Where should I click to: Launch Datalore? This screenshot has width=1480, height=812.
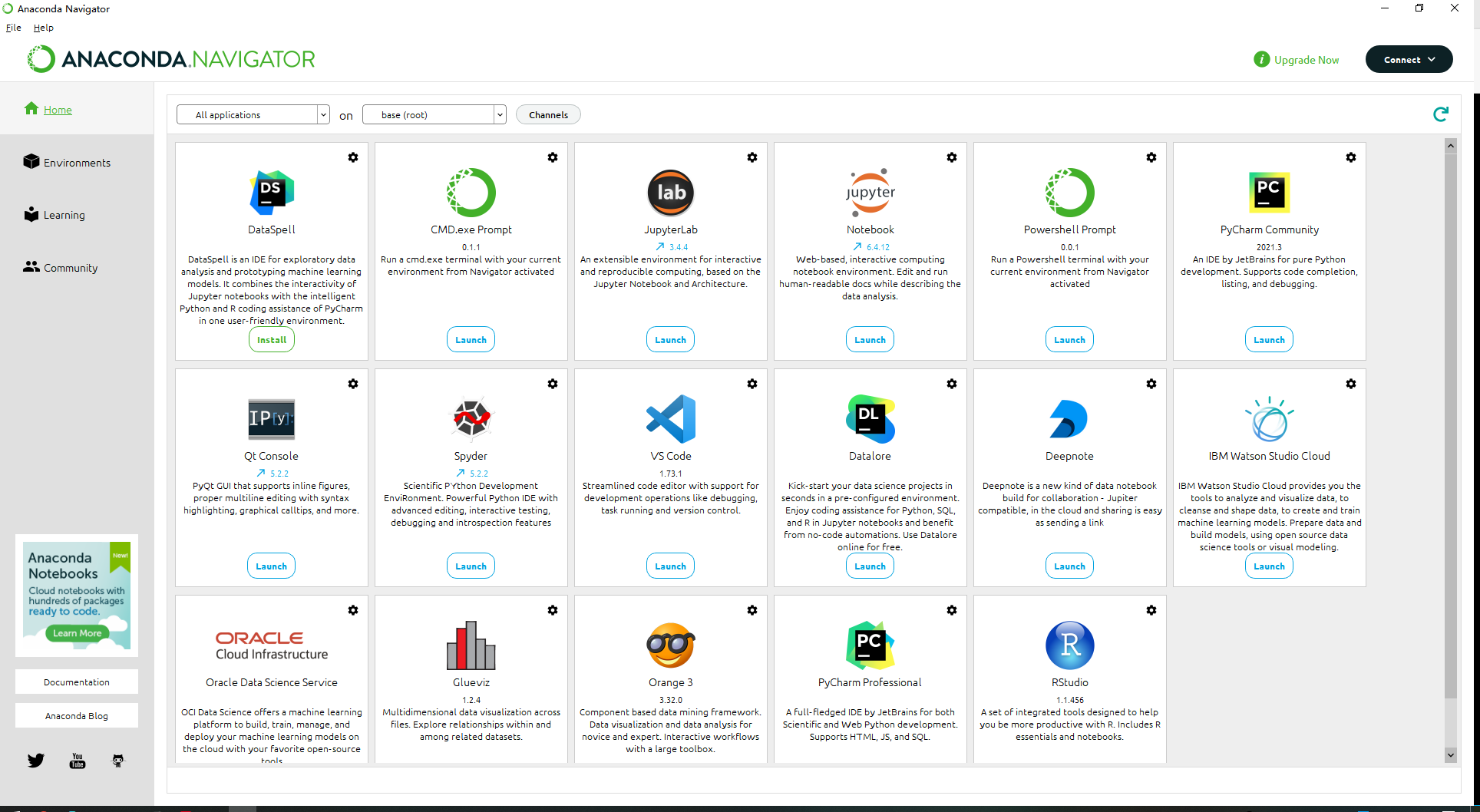point(870,566)
